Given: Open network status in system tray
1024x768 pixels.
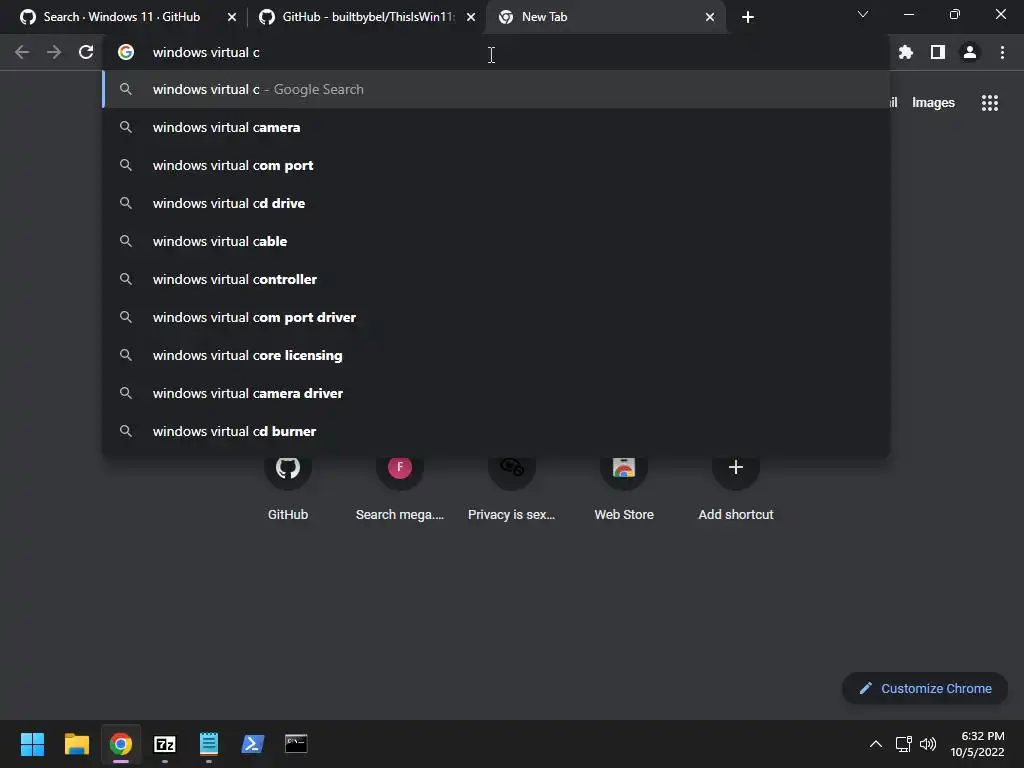Looking at the screenshot, I should (x=903, y=744).
